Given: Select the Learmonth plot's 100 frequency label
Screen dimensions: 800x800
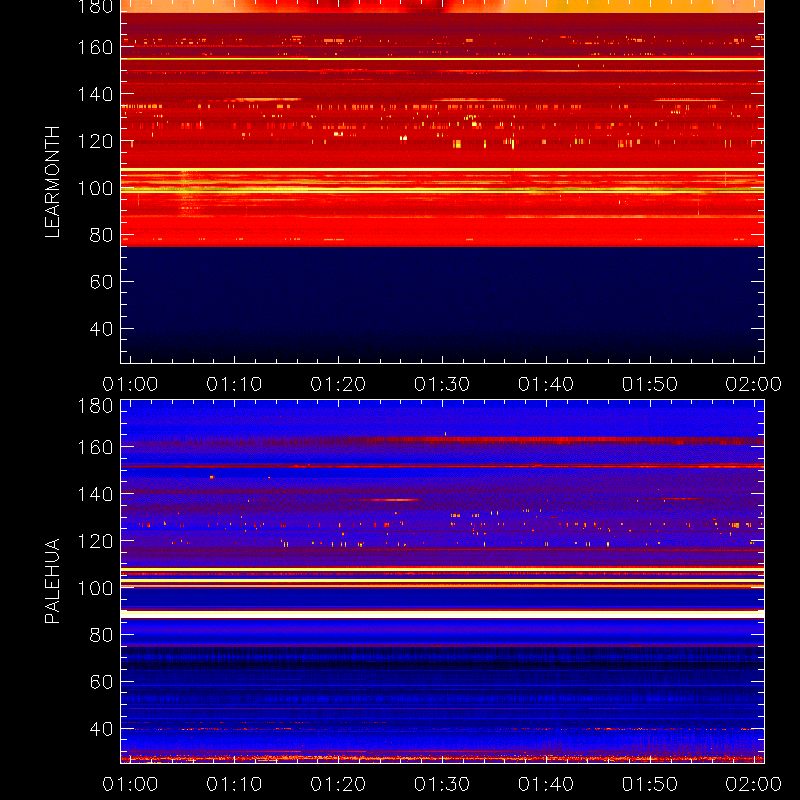Looking at the screenshot, I should (95, 188).
